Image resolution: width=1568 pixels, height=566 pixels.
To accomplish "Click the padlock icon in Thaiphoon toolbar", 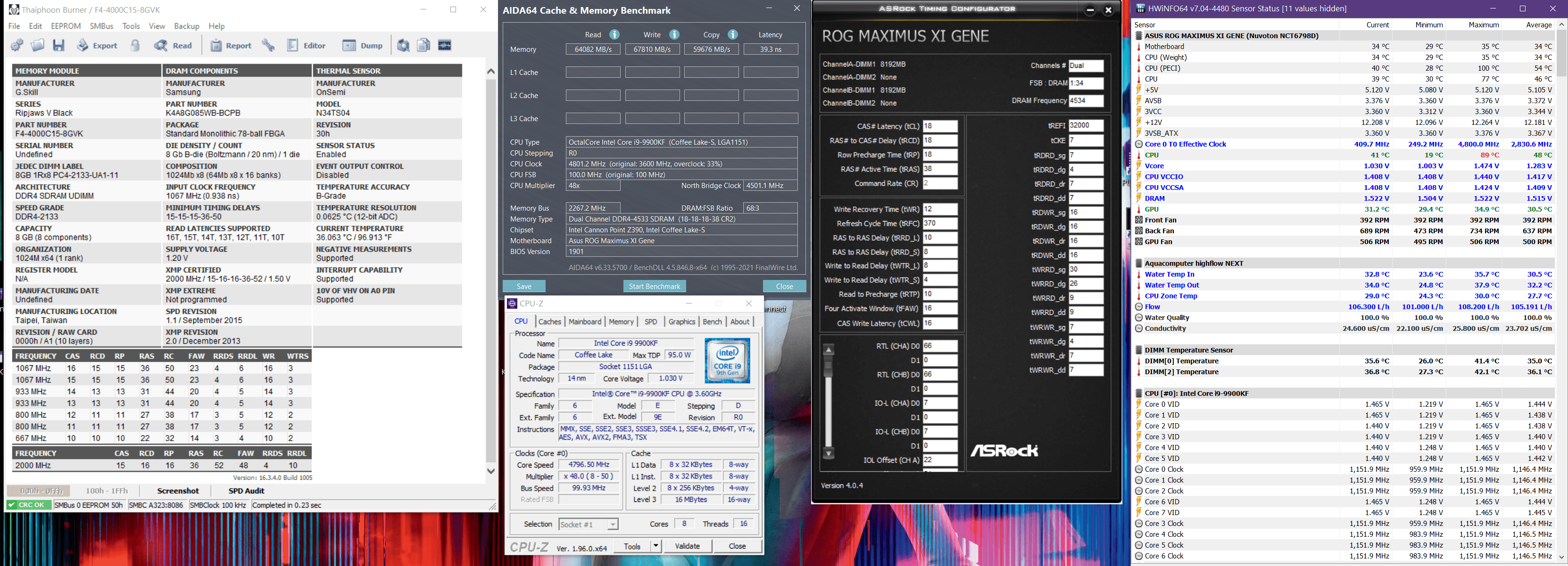I will 135,46.
